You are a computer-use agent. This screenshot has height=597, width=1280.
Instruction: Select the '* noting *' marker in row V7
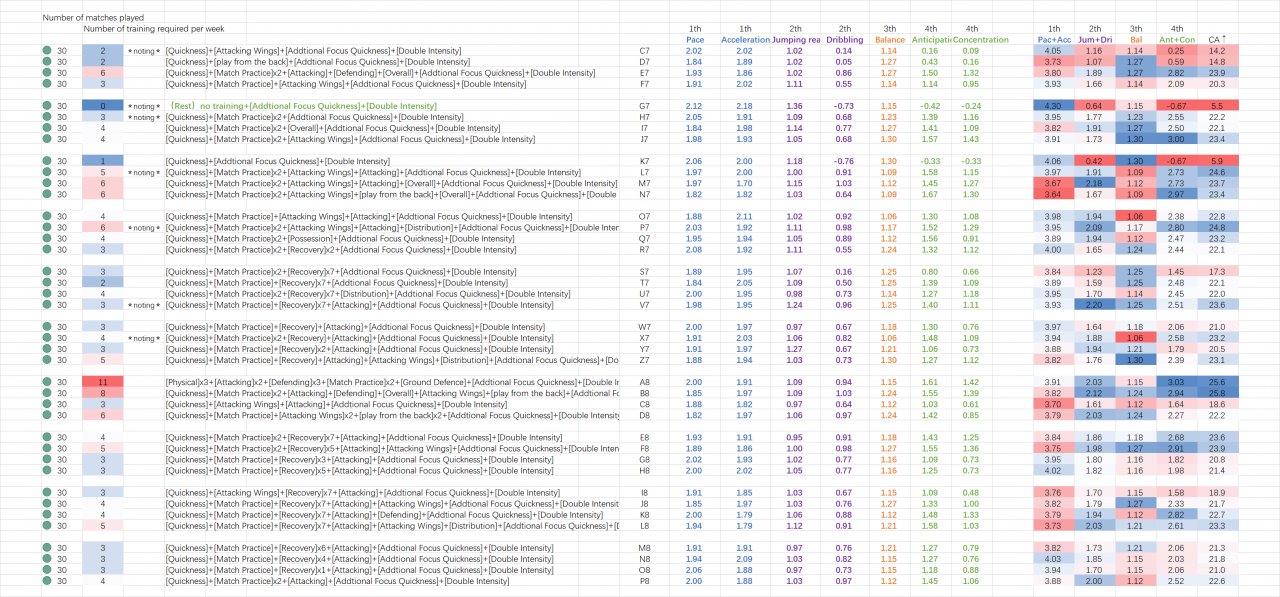(x=143, y=305)
